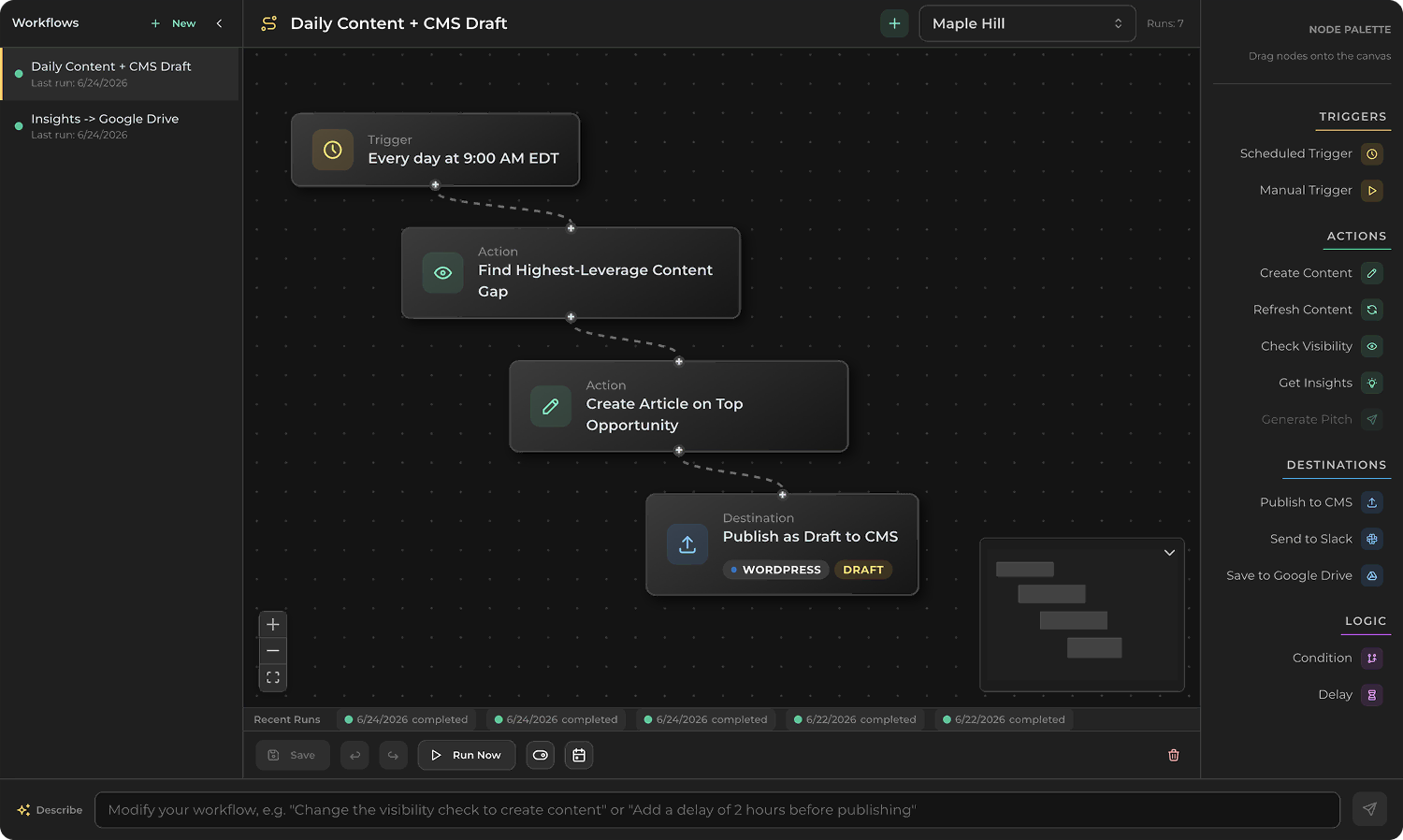The height and width of the screenshot is (840, 1403).
Task: Click the Daily Content + CMS Draft title
Action: [398, 23]
